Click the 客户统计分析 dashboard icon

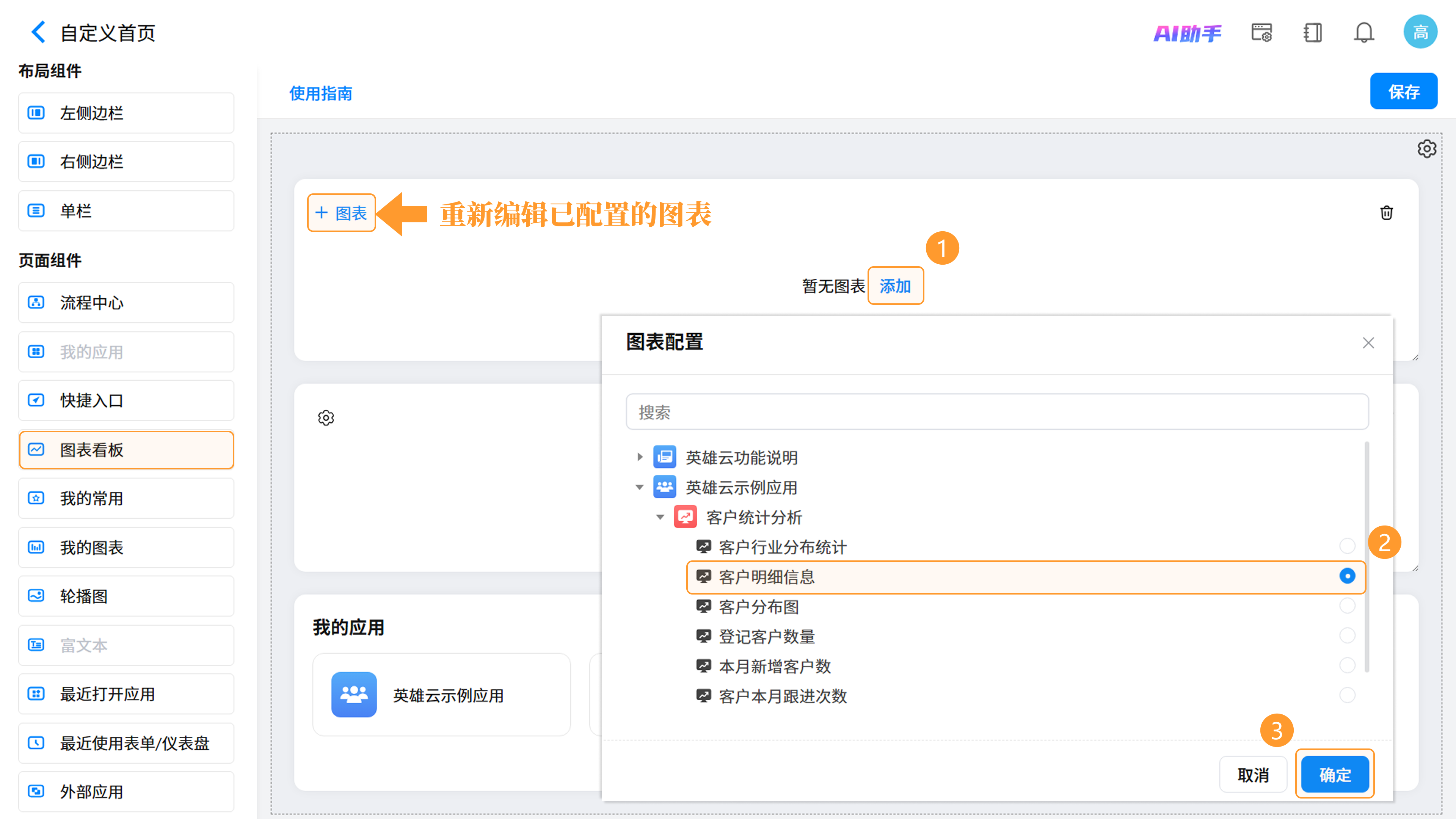pos(685,516)
